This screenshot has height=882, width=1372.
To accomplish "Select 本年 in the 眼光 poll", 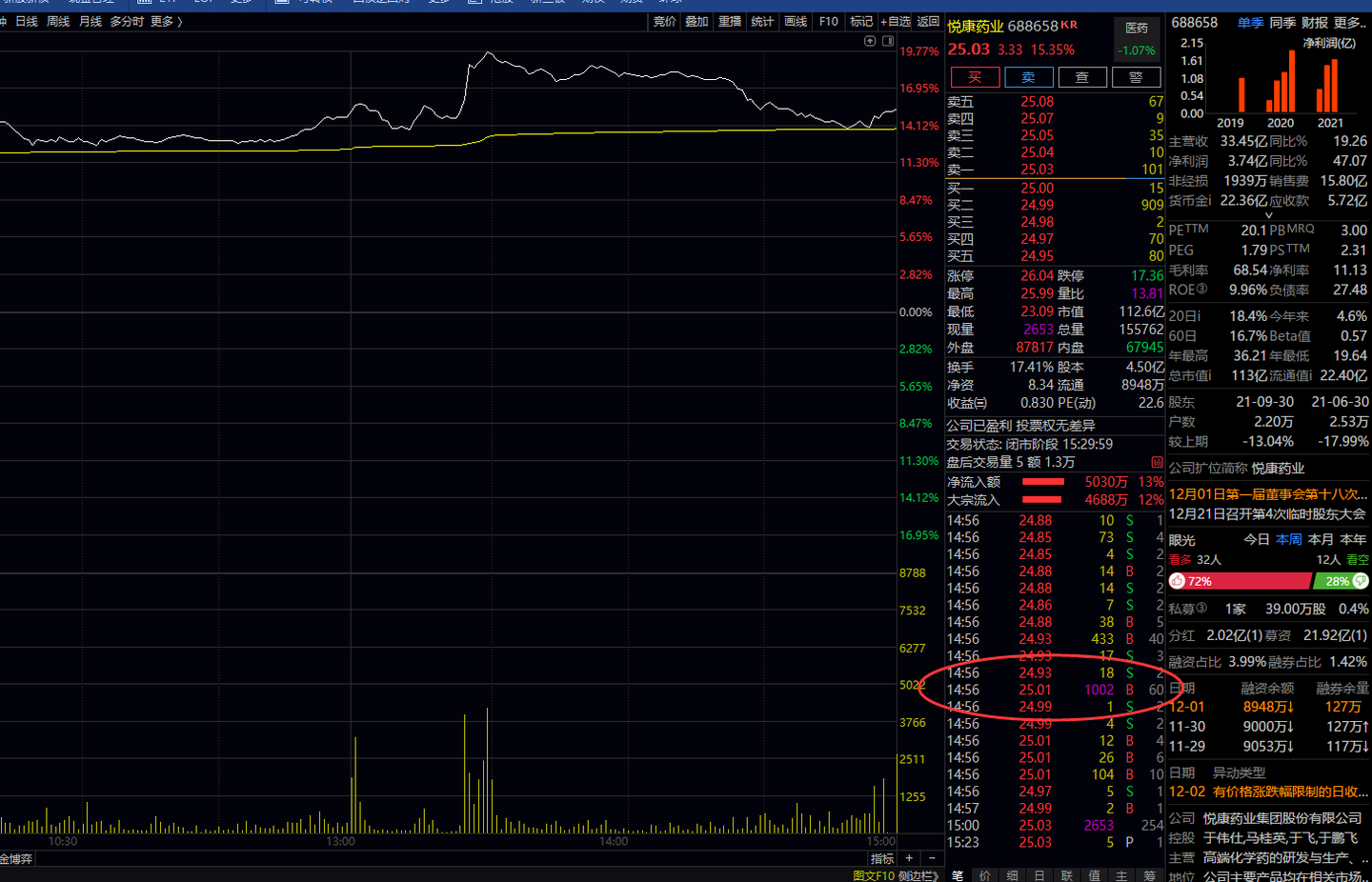I will (1353, 539).
